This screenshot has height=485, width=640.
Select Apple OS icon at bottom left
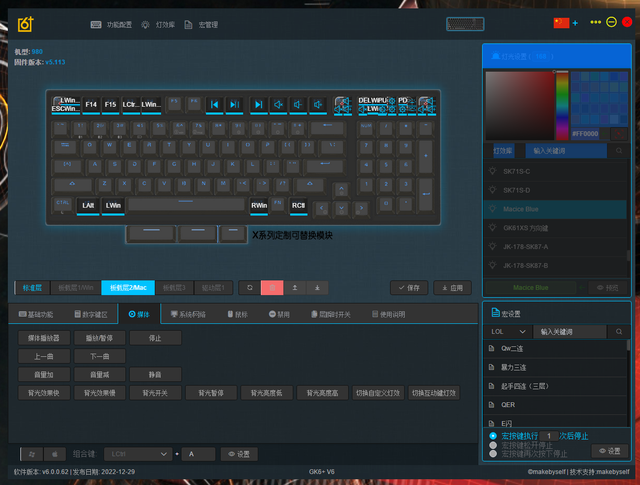[x=55, y=454]
